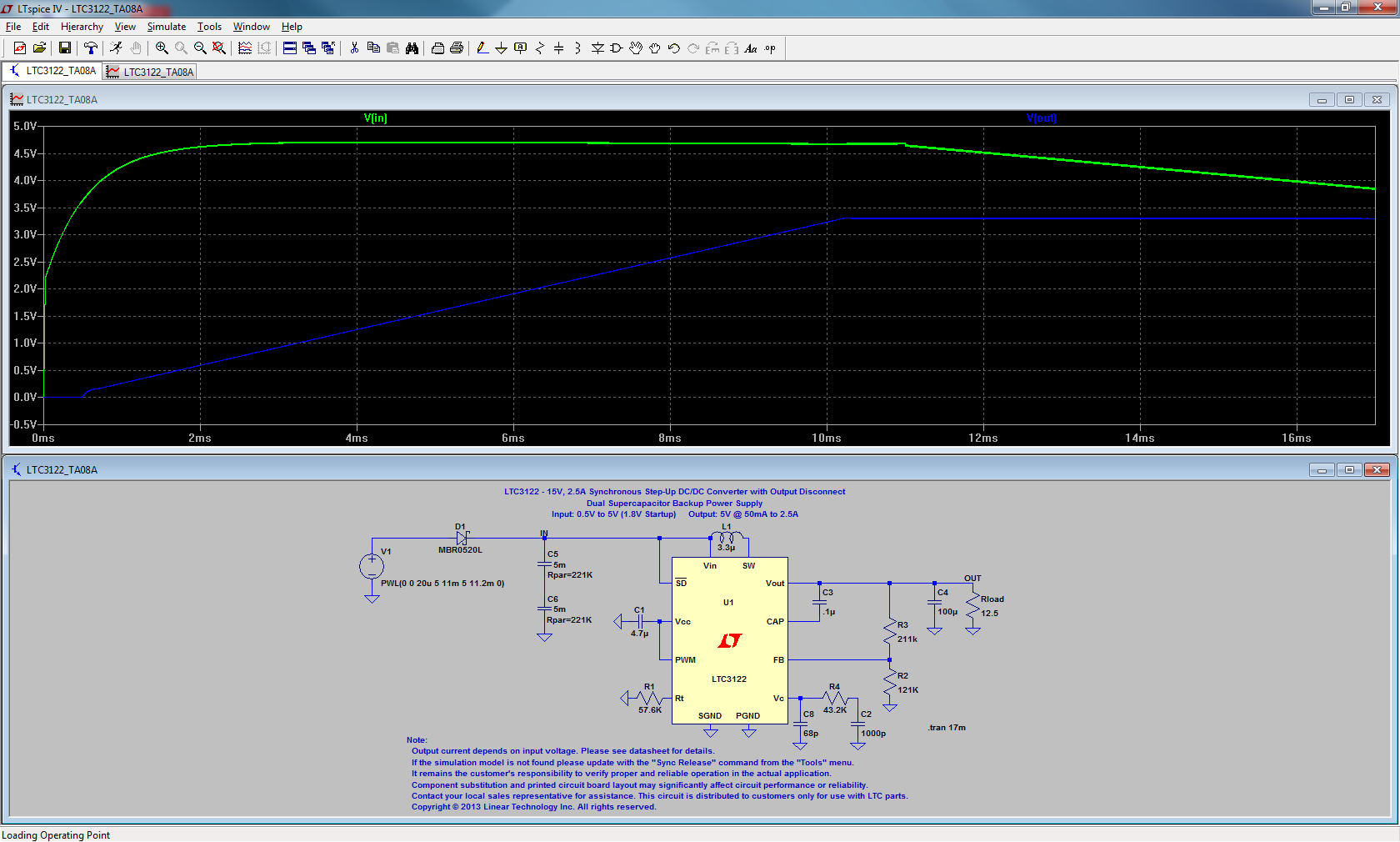Open the Simulate menu

(167, 27)
